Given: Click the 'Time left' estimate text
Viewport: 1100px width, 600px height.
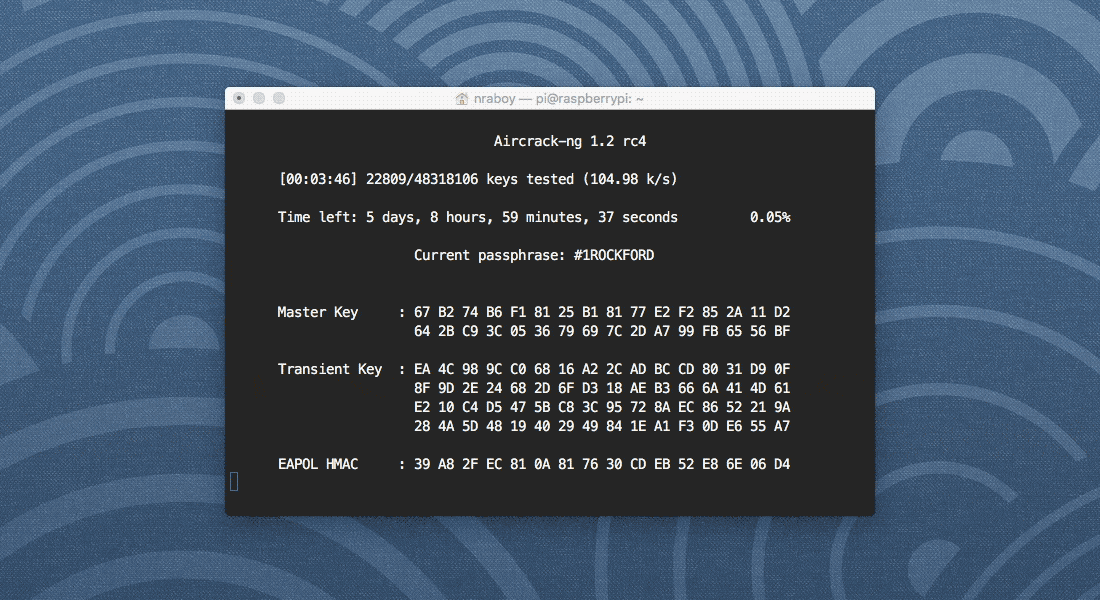Looking at the screenshot, I should (x=477, y=217).
